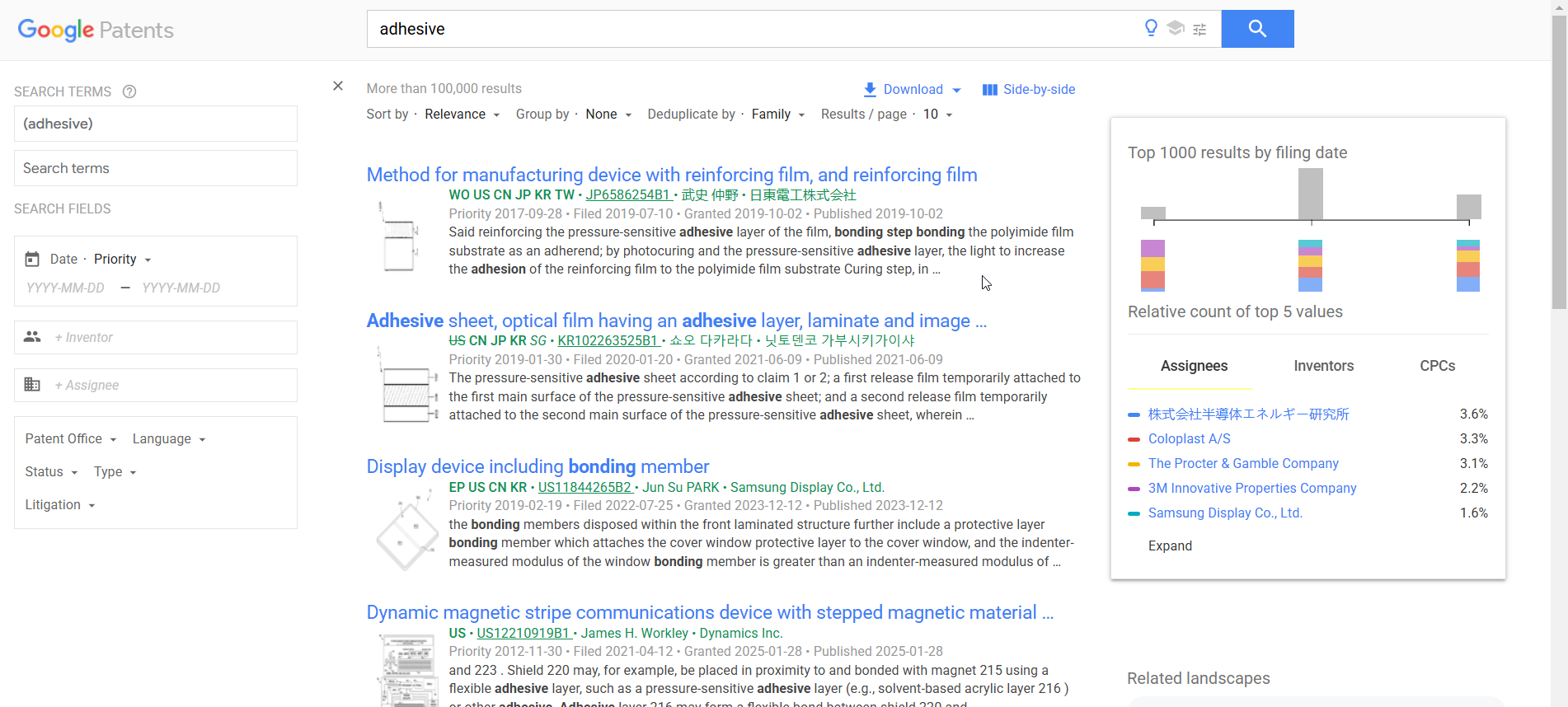Viewport: 1568px width, 707px height.
Task: Open 'Display device including bonding member' result
Action: pyautogui.click(x=538, y=466)
